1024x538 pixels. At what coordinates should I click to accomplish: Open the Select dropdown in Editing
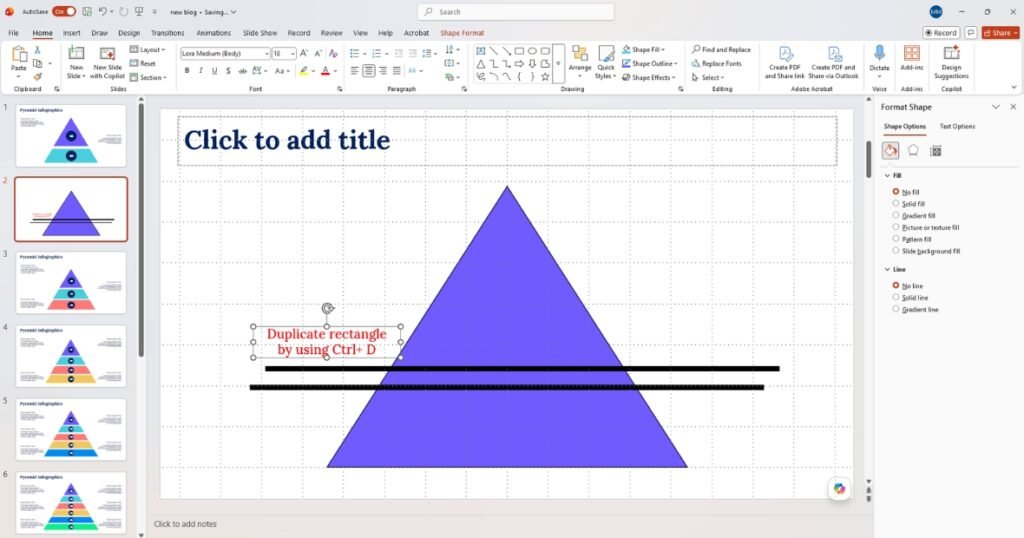point(708,77)
